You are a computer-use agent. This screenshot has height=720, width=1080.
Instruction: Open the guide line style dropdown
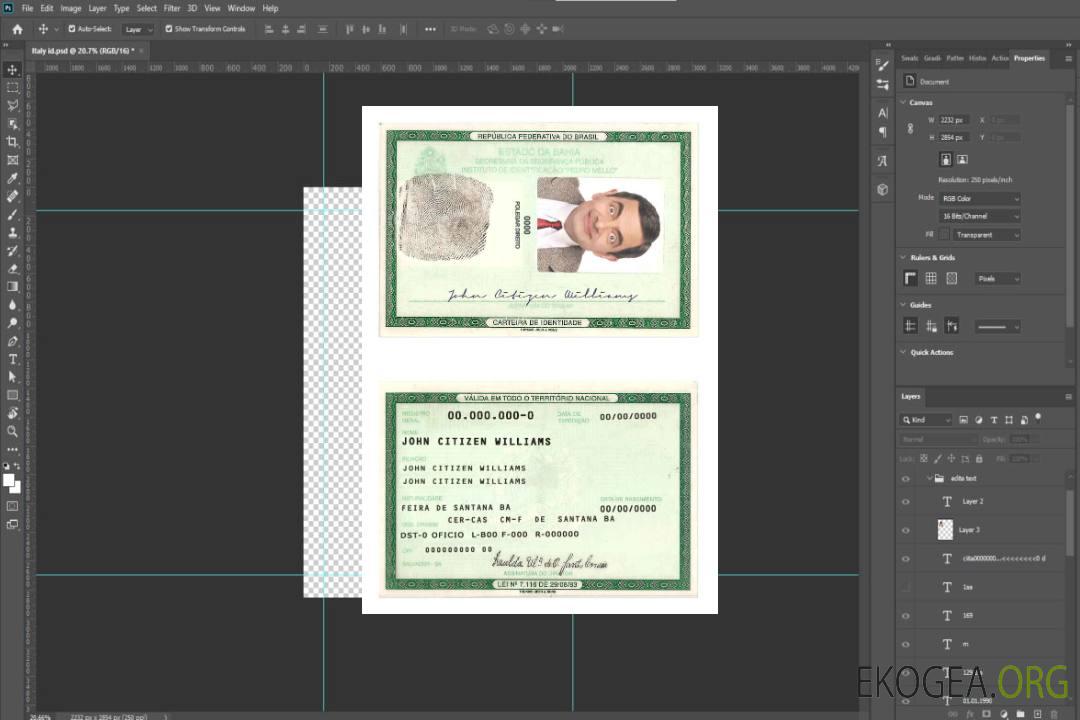(998, 327)
